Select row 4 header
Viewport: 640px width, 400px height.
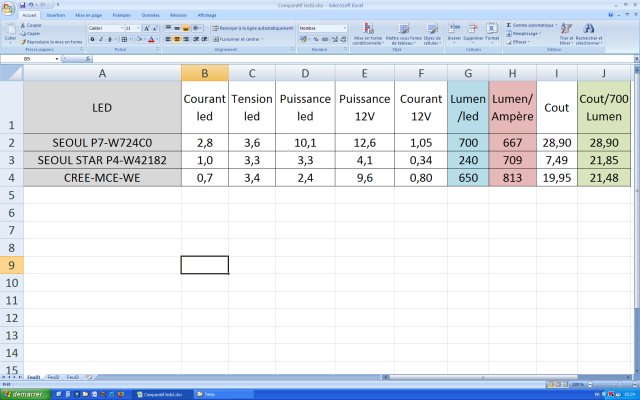11,178
